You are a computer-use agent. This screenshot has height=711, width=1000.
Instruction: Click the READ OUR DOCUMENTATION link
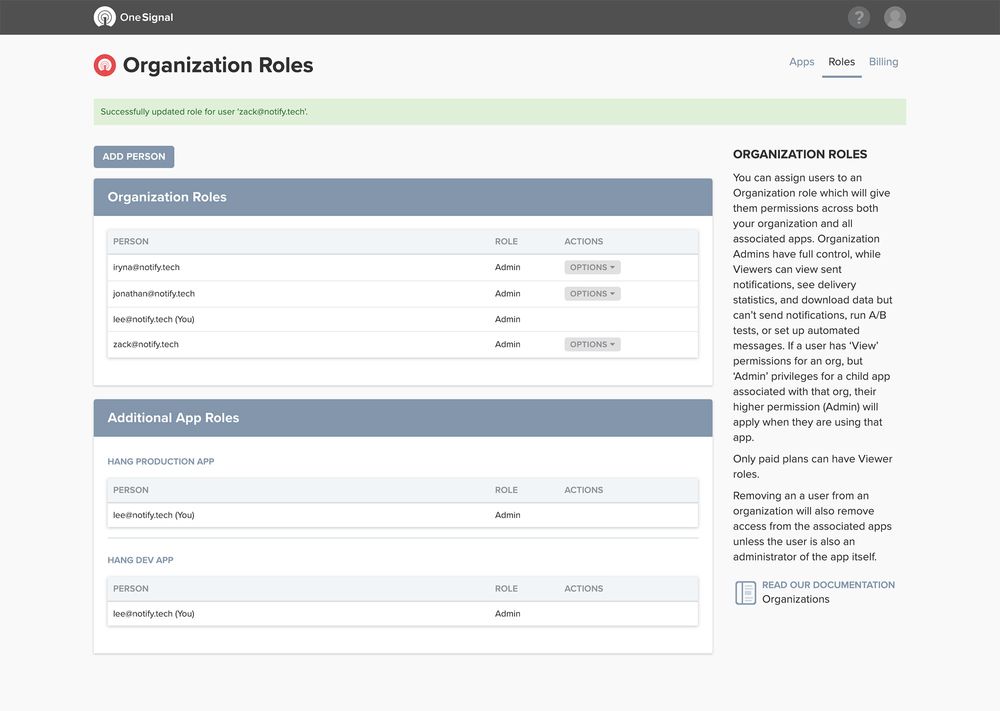[x=830, y=584]
